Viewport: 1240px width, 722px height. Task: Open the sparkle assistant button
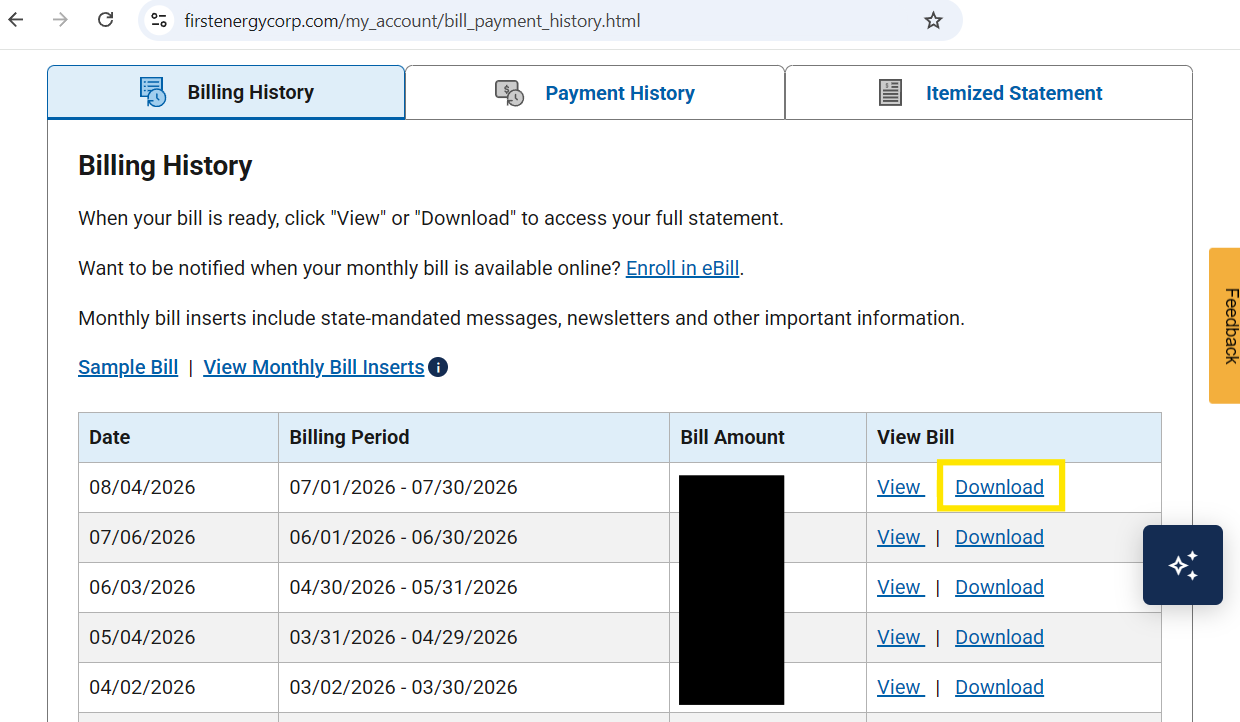1183,565
